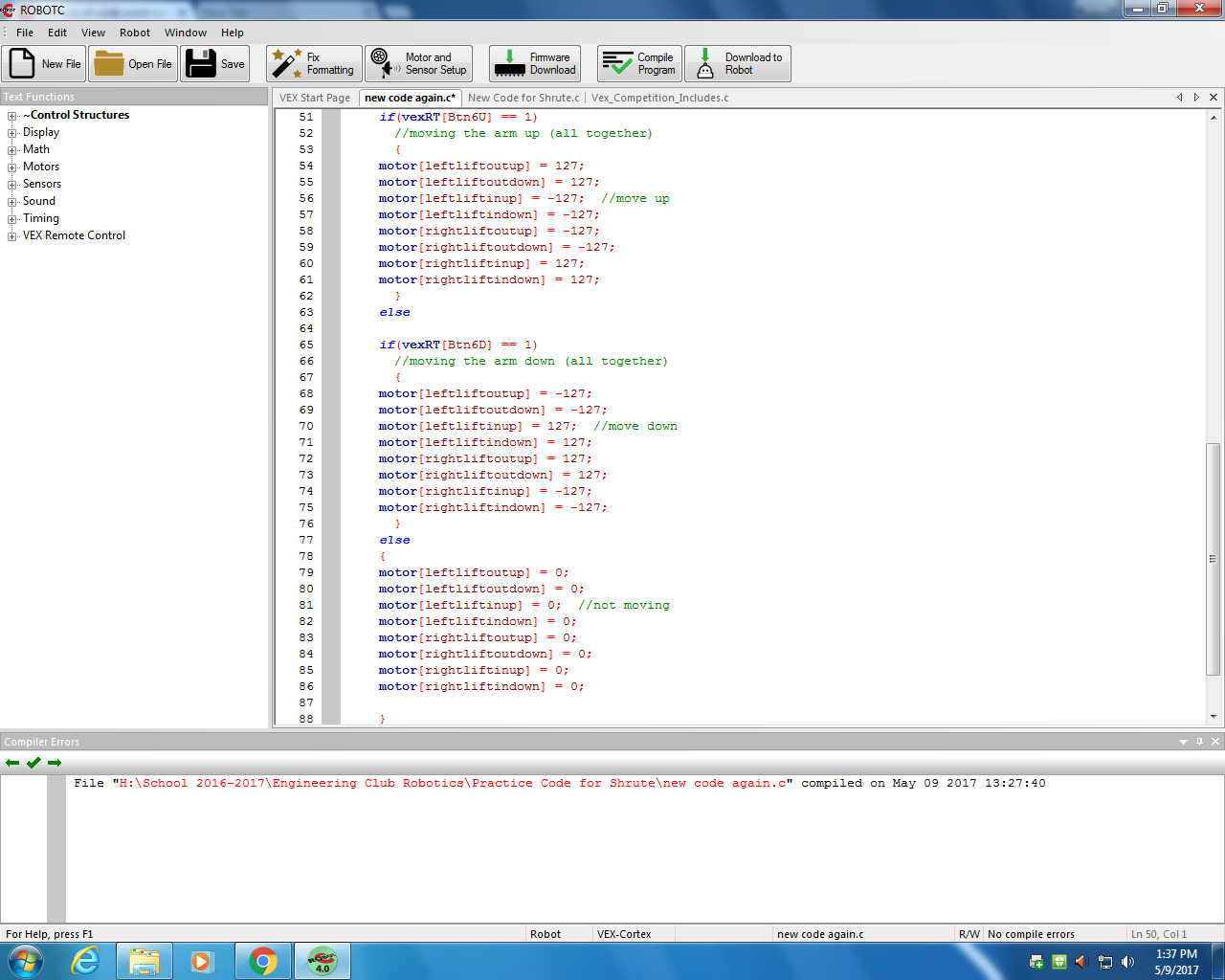
Task: Launch Internet Explorer from taskbar
Action: pyautogui.click(x=85, y=961)
